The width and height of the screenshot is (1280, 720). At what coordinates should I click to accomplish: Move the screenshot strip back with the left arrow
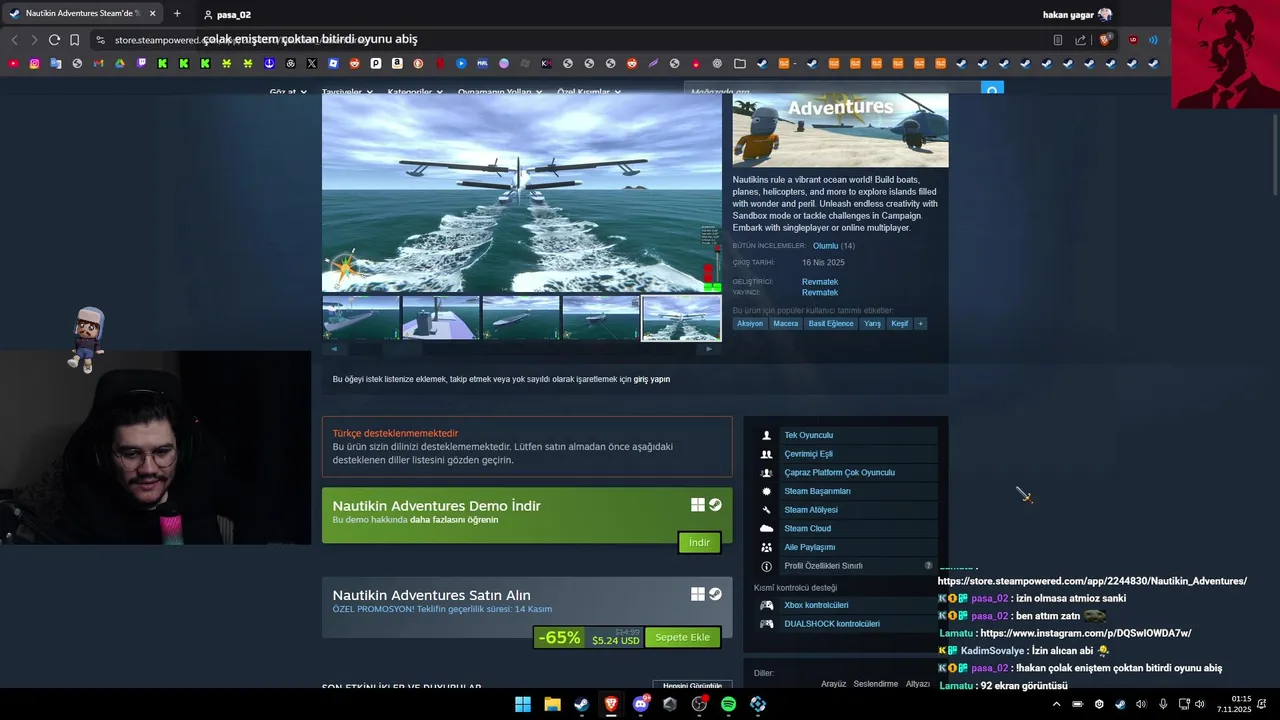tap(333, 349)
